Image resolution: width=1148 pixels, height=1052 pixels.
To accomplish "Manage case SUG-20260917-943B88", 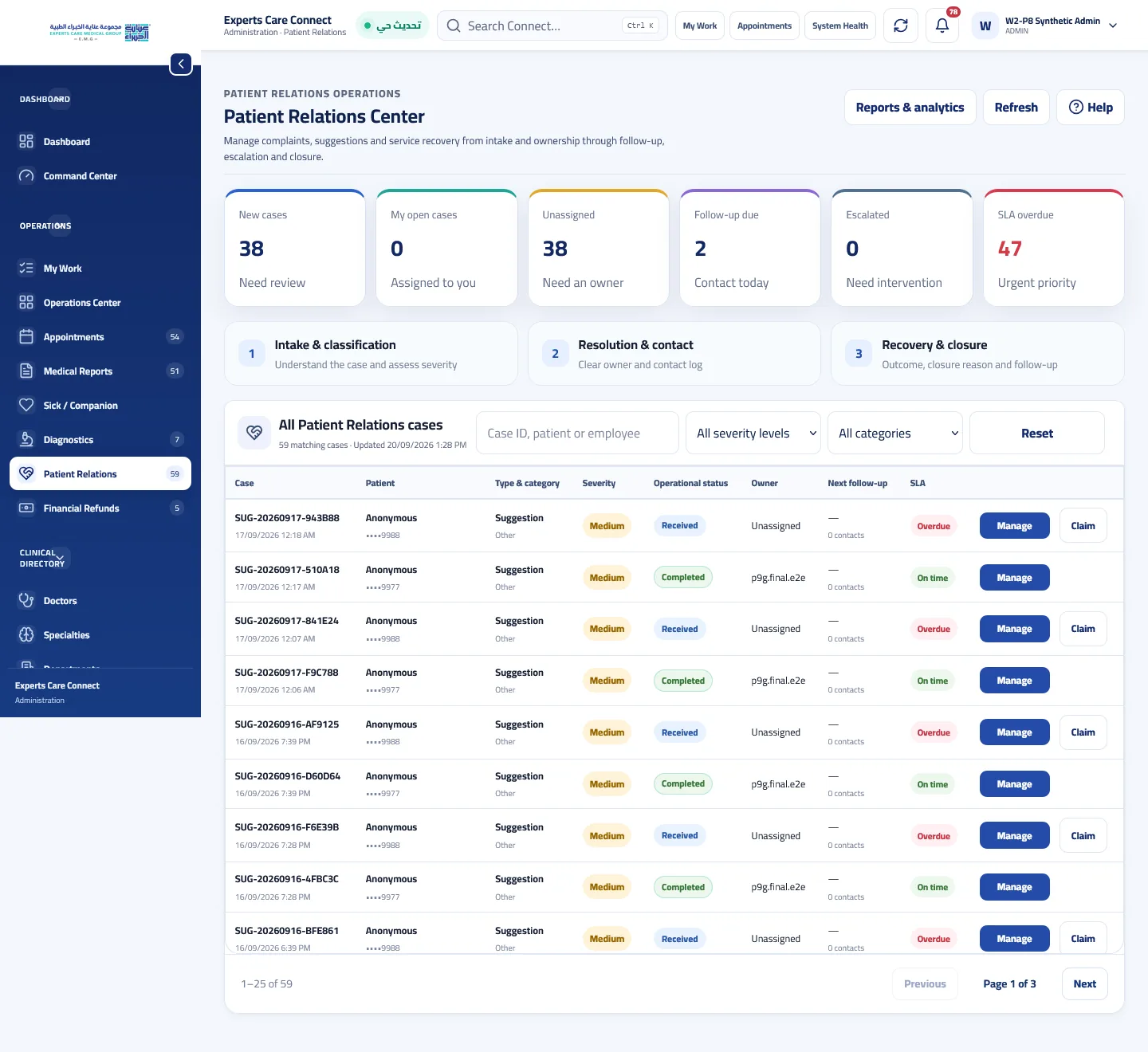I will (x=1014, y=525).
